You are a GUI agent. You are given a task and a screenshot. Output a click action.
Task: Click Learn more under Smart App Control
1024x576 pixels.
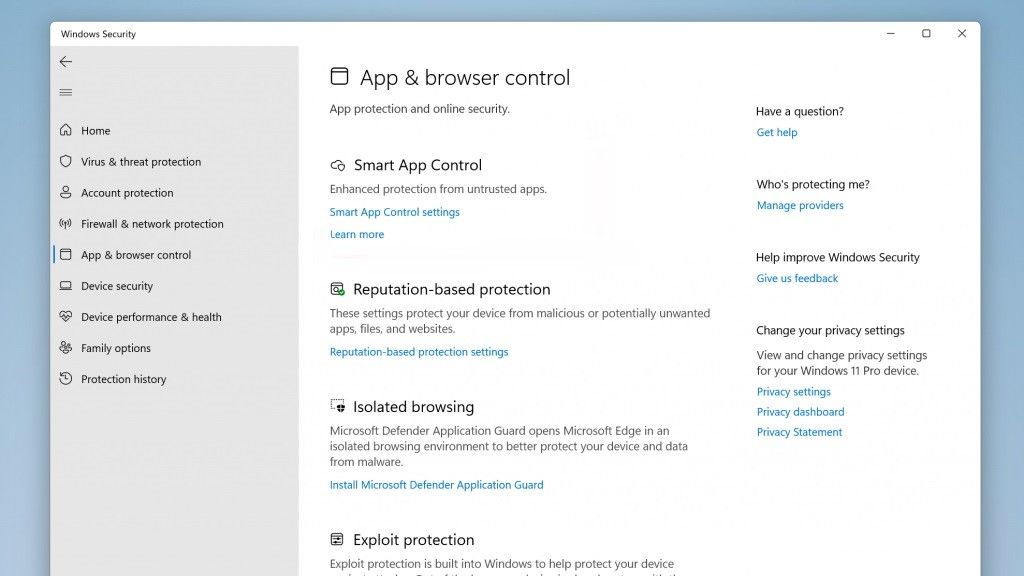tap(357, 235)
